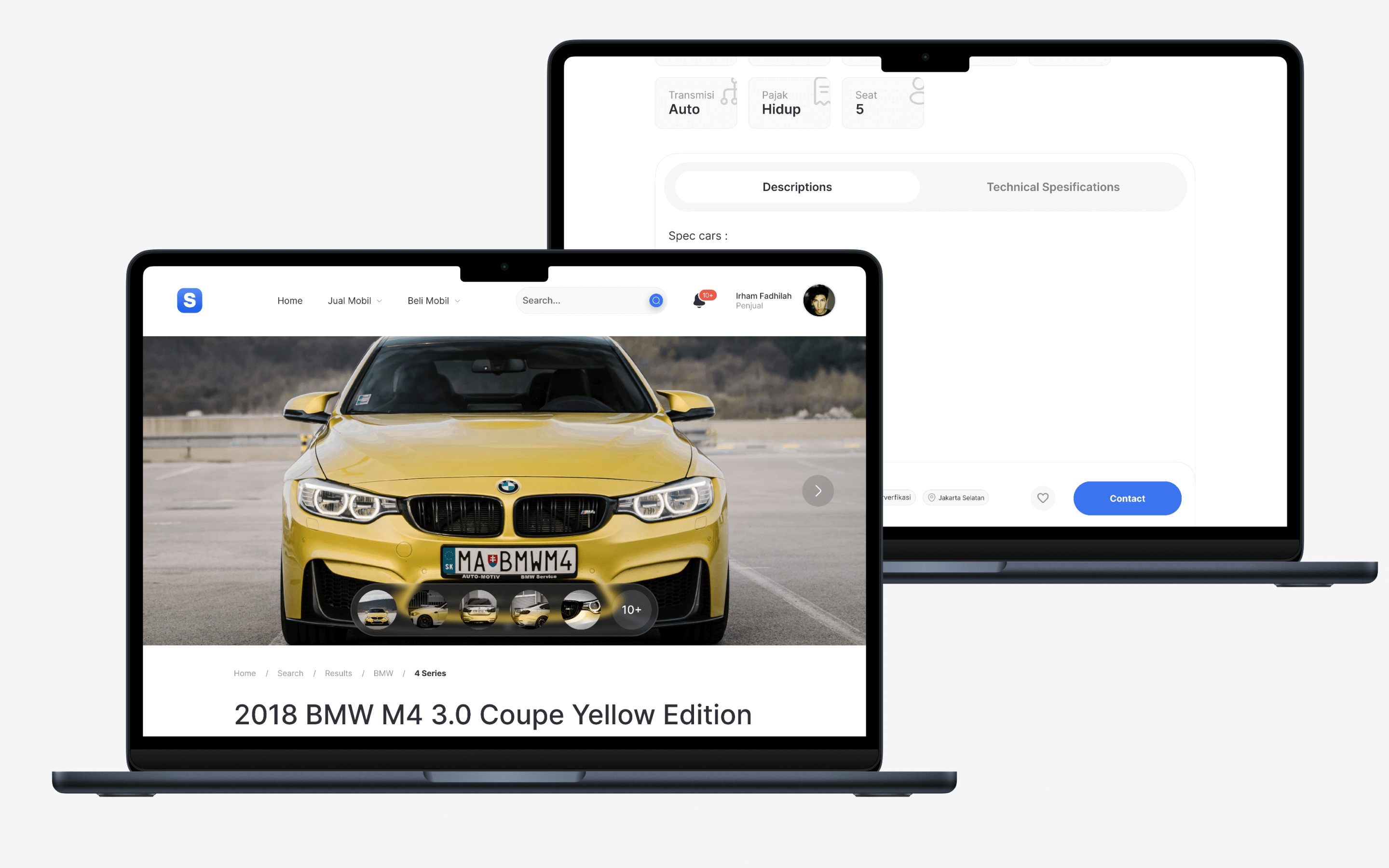Click the BMW breadcrumb link
This screenshot has height=868, width=1389.
pos(383,673)
